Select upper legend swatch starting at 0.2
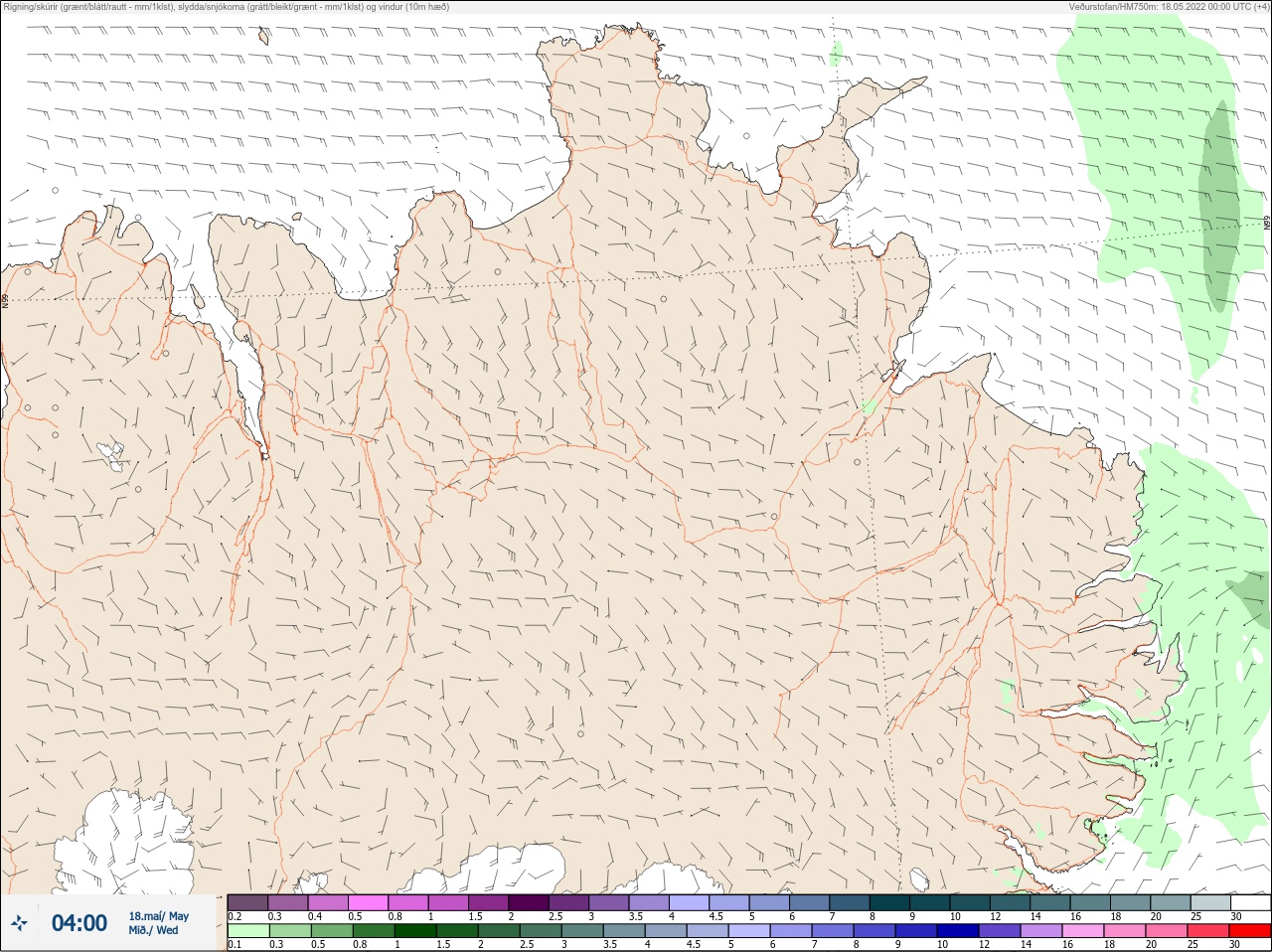The width and height of the screenshot is (1272, 952). [247, 902]
